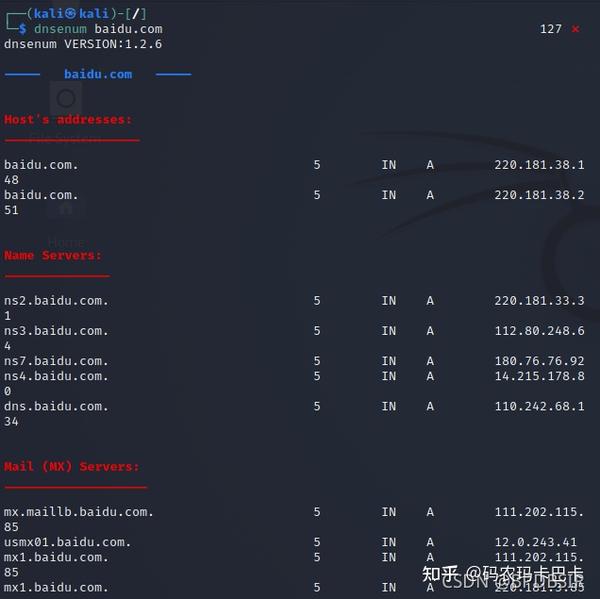This screenshot has width=600, height=599.
Task: Click the IP address 112.80.248.6
Action: 539,331
